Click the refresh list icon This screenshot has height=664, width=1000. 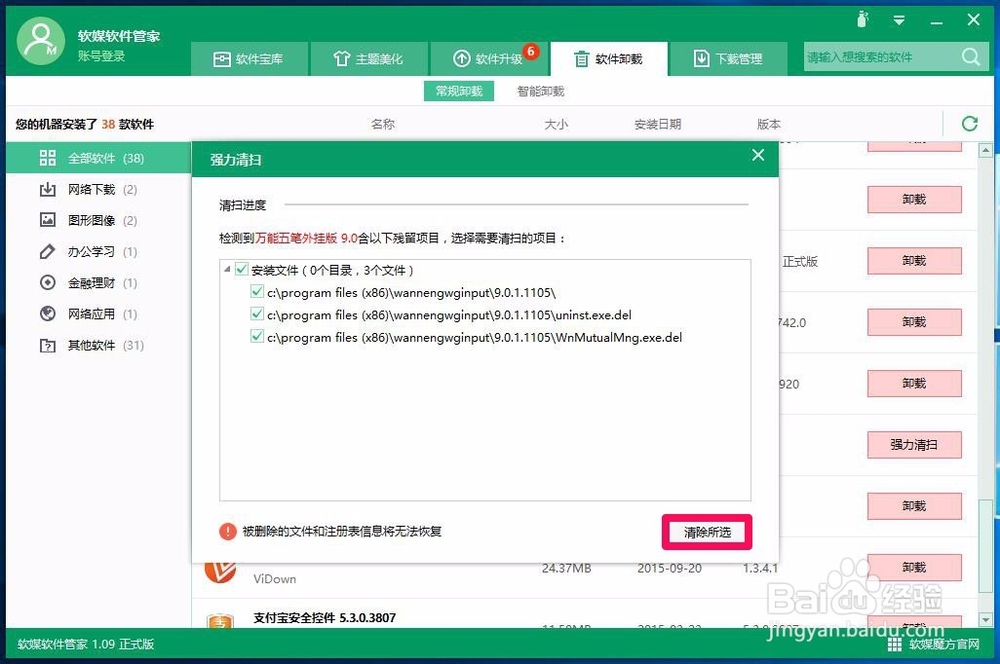[x=970, y=124]
